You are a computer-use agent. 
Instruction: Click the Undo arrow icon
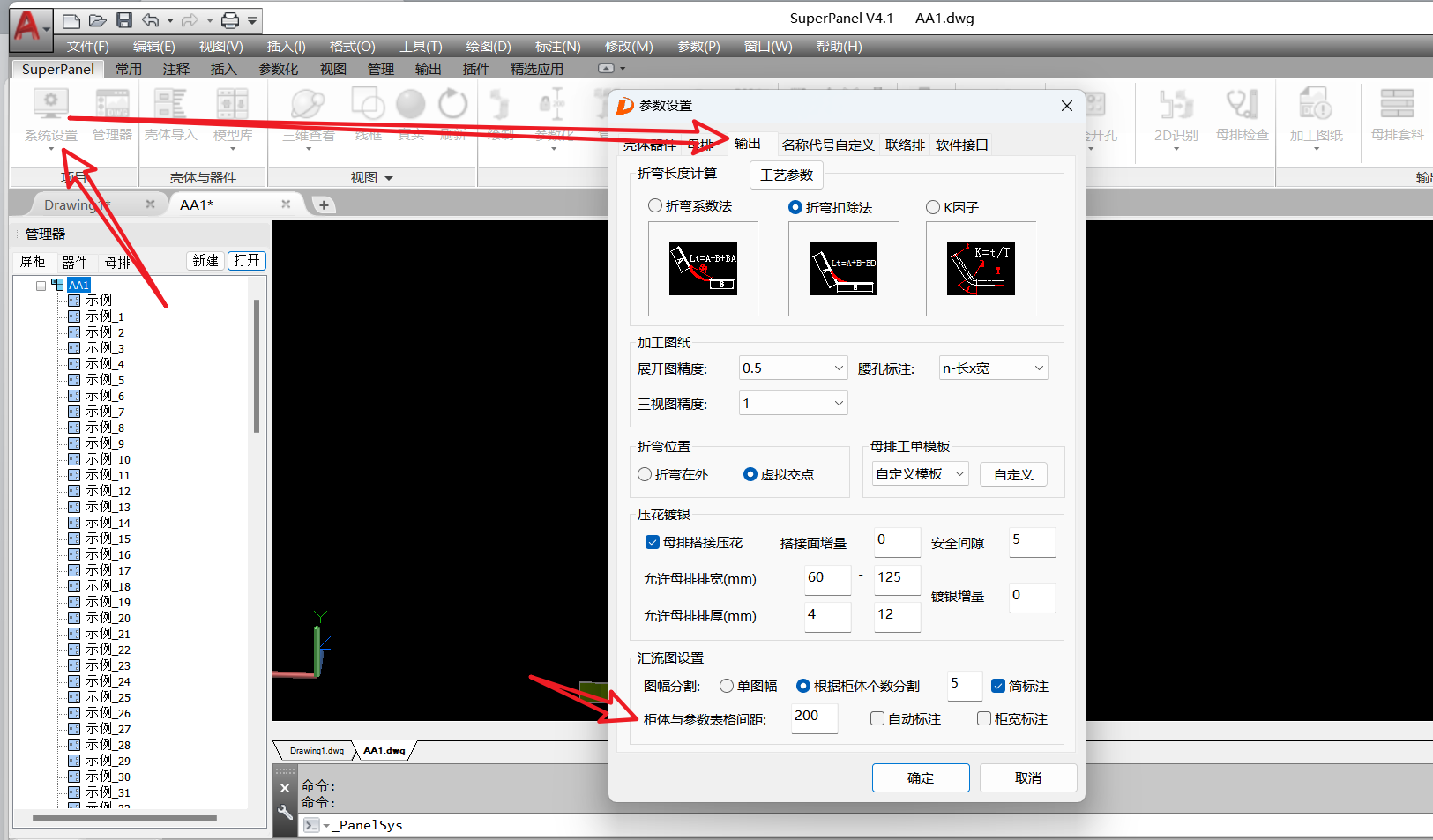[x=151, y=20]
